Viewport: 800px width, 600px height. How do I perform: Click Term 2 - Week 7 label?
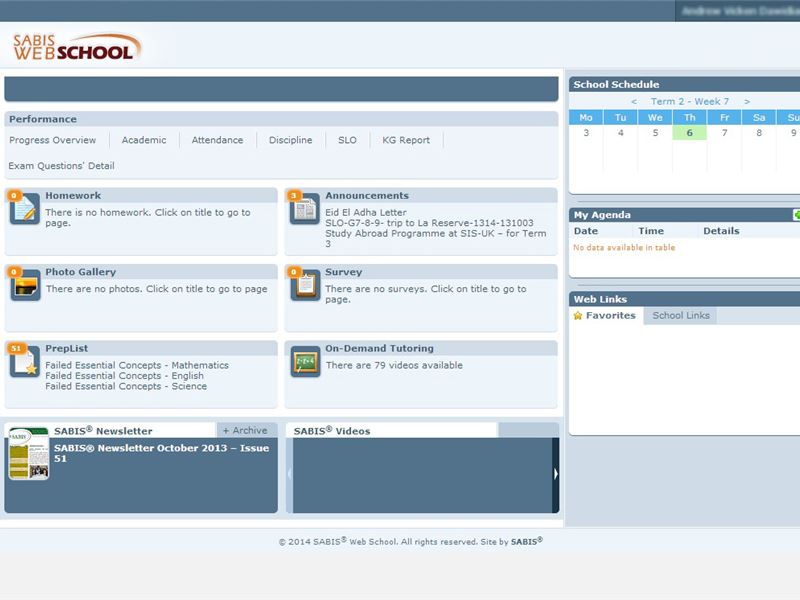690,102
